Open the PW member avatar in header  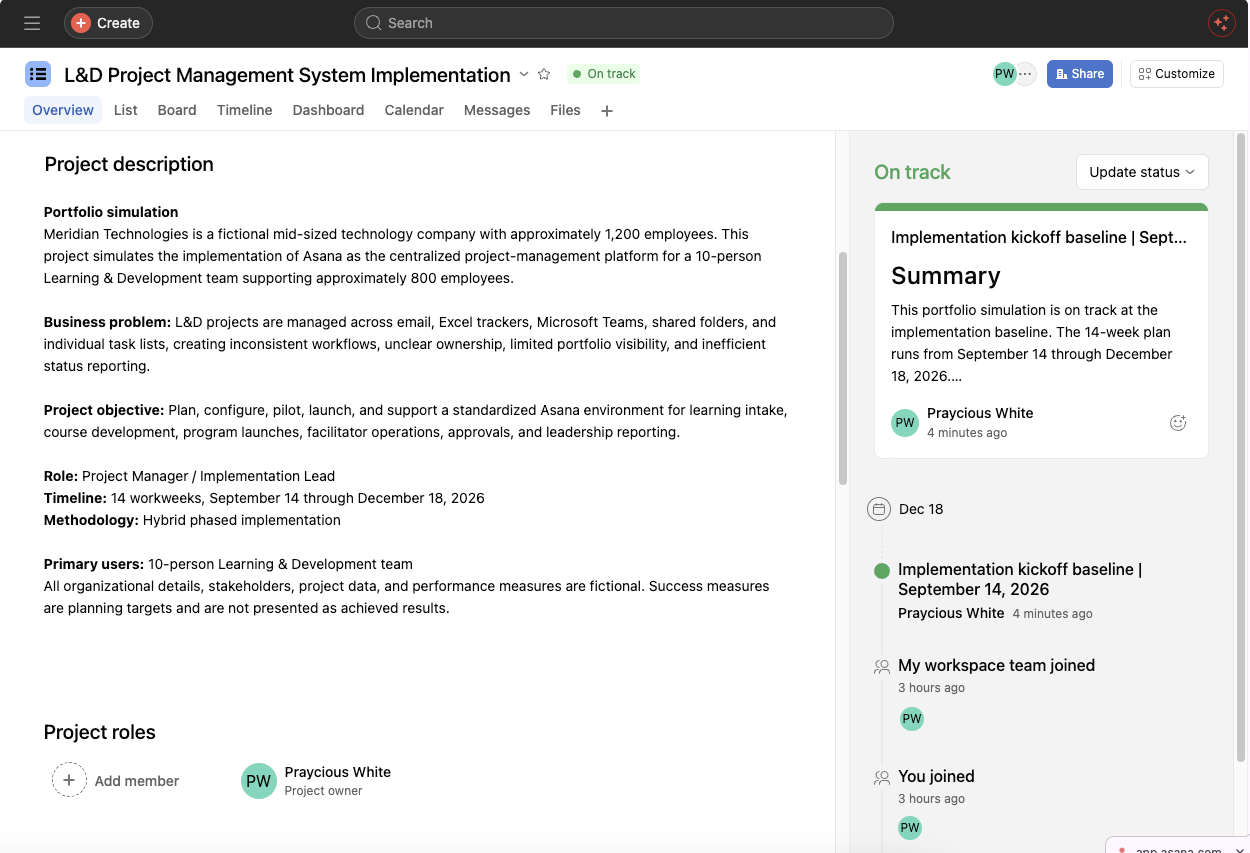coord(1004,74)
